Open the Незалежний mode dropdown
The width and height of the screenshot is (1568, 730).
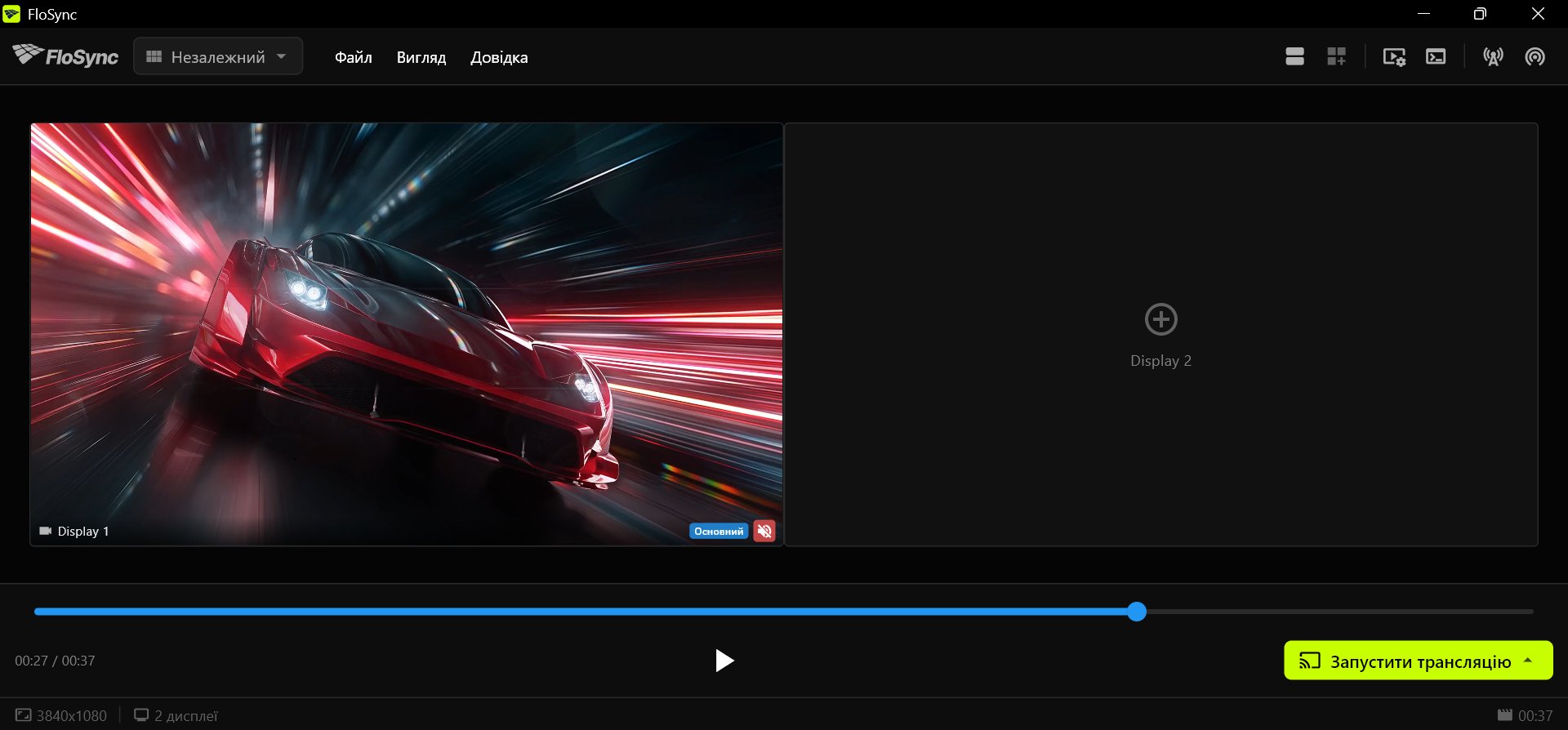click(x=218, y=56)
